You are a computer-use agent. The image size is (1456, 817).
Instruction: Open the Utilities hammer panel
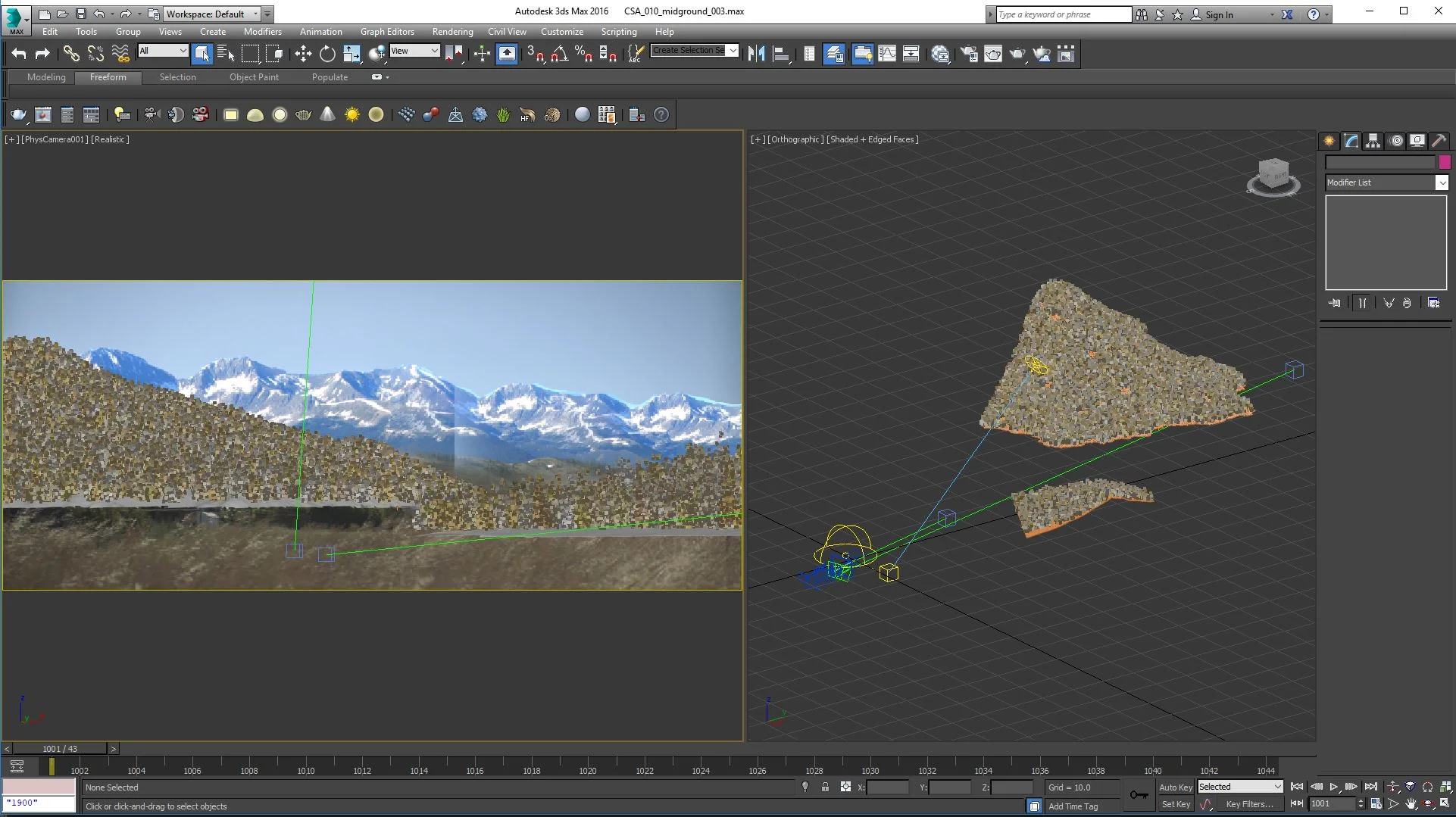(1439, 141)
